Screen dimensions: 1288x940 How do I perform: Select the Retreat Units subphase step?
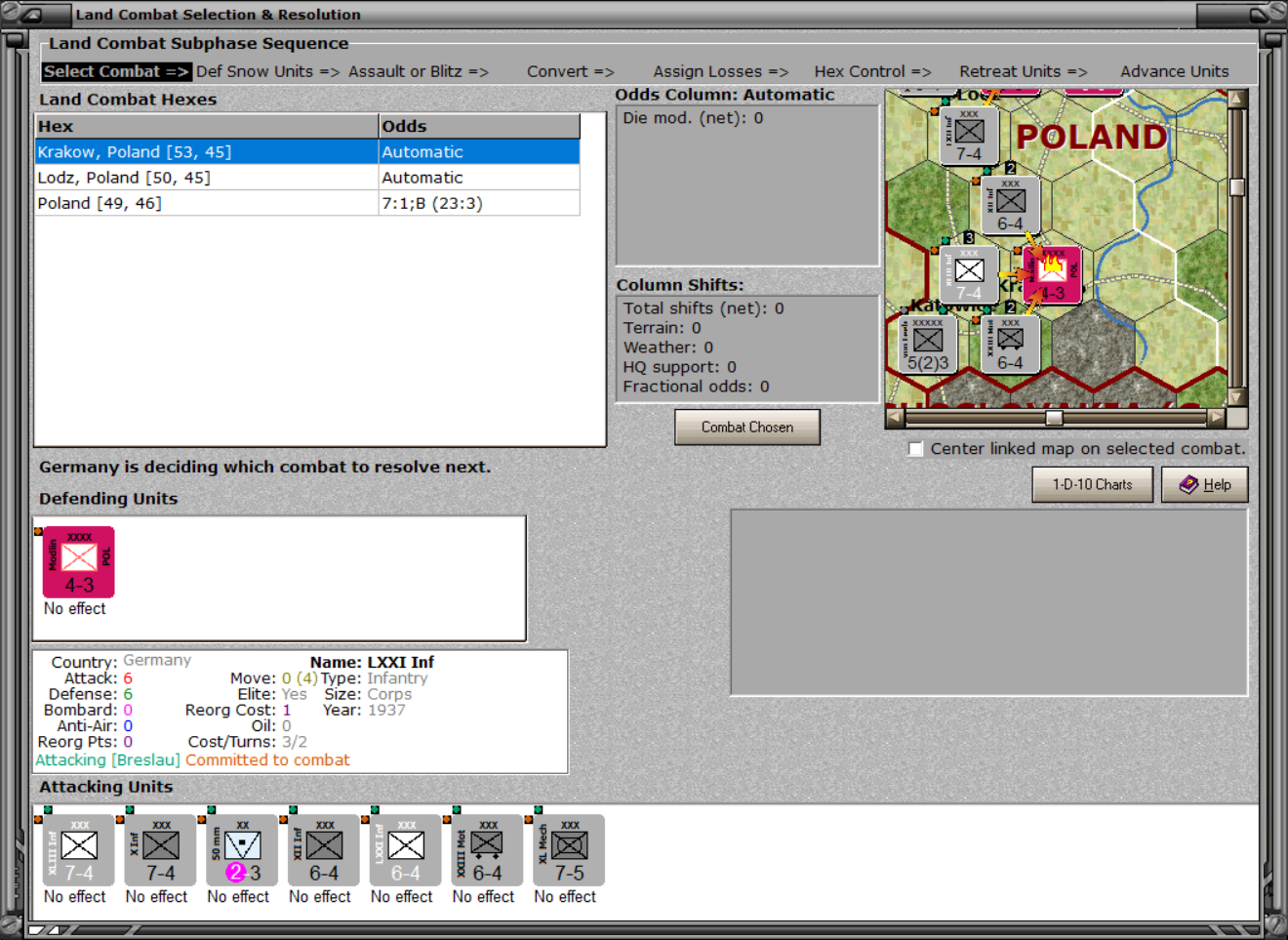[1023, 71]
